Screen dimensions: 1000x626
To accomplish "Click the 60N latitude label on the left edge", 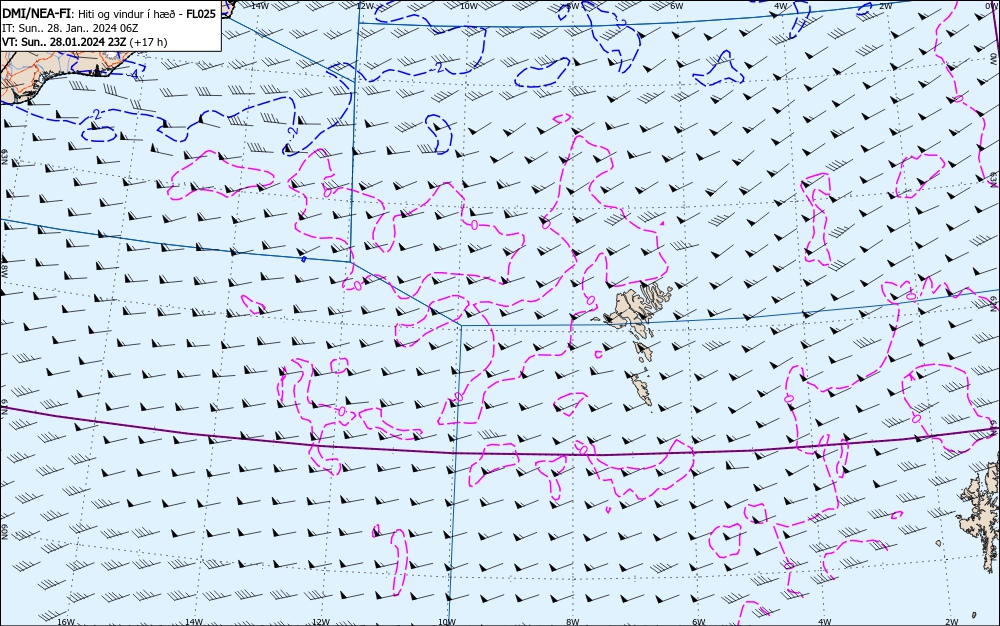I will (4, 532).
